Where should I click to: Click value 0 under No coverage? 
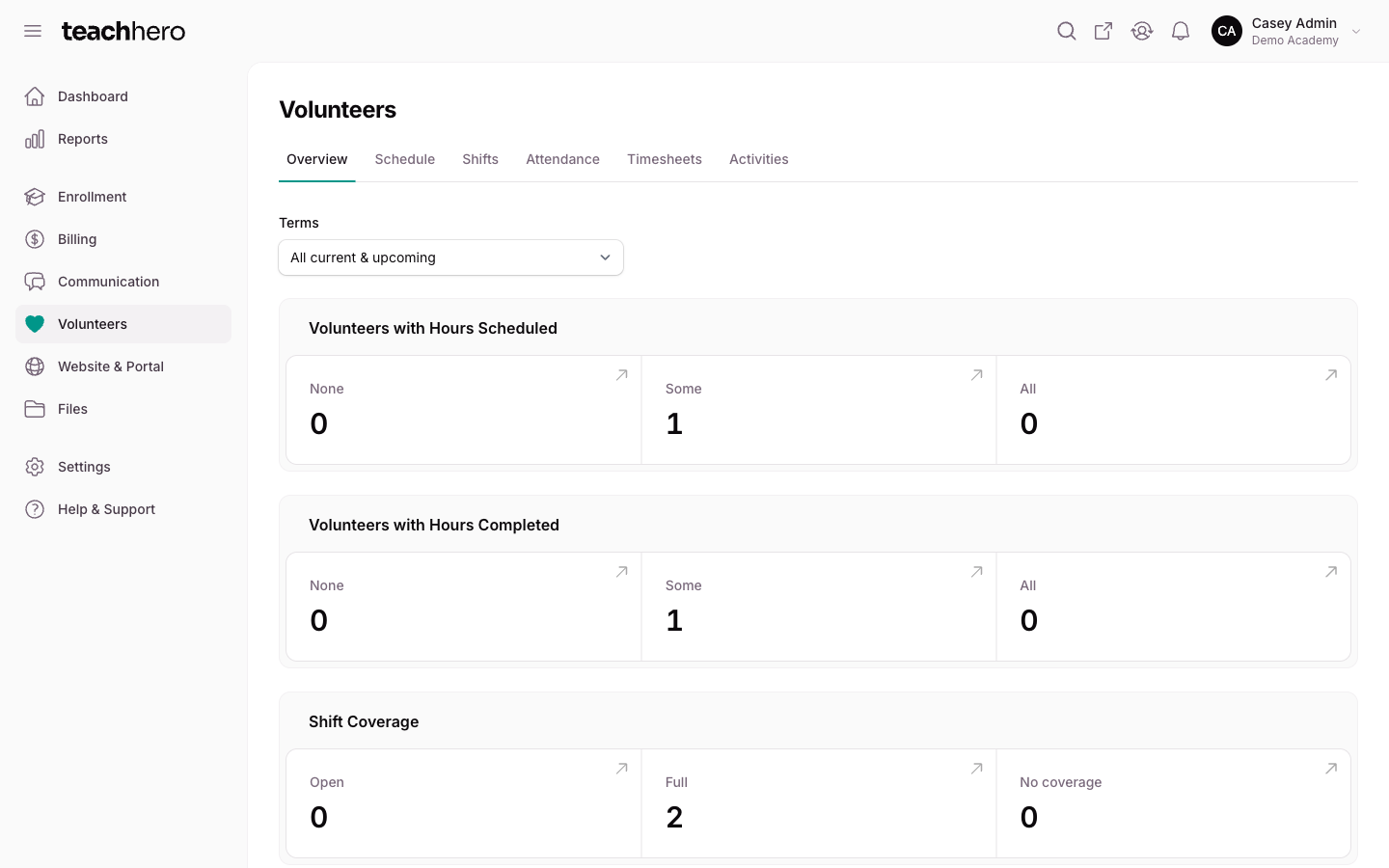[x=1029, y=817]
